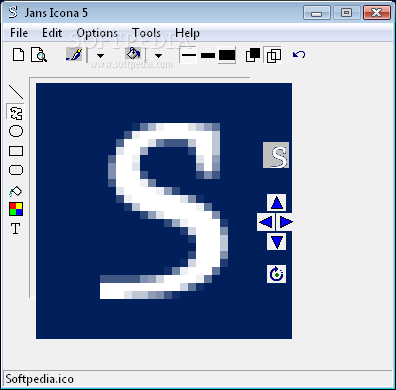396x390 pixels.
Task: Select the fill bucket color icon
Action: coord(133,54)
